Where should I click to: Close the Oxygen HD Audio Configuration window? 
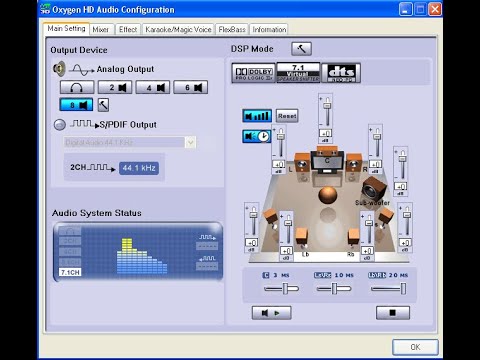coord(435,9)
